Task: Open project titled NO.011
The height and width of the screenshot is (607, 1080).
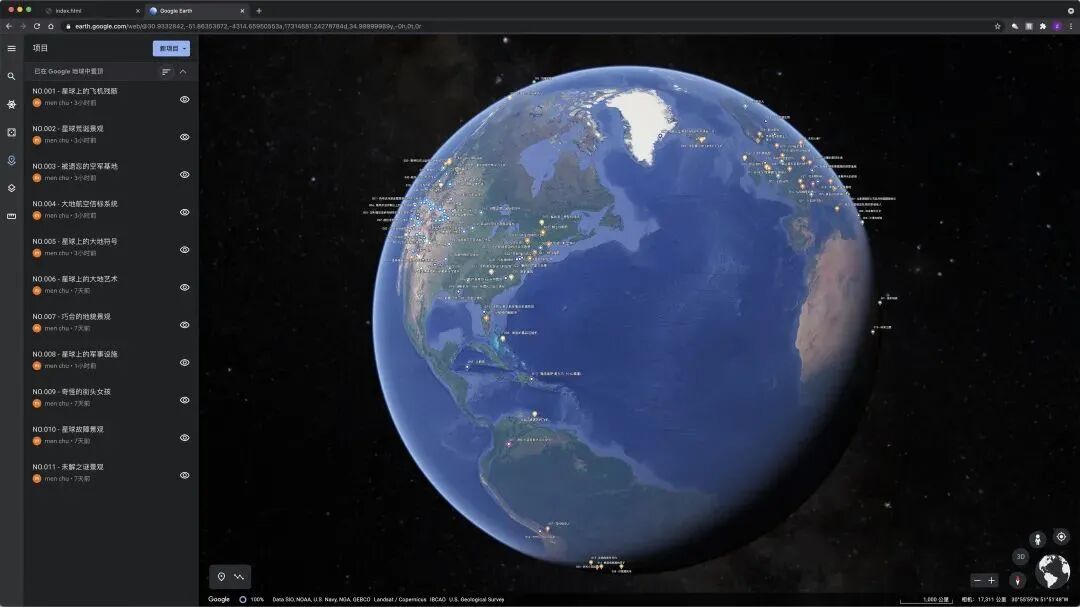Action: [x=68, y=466]
